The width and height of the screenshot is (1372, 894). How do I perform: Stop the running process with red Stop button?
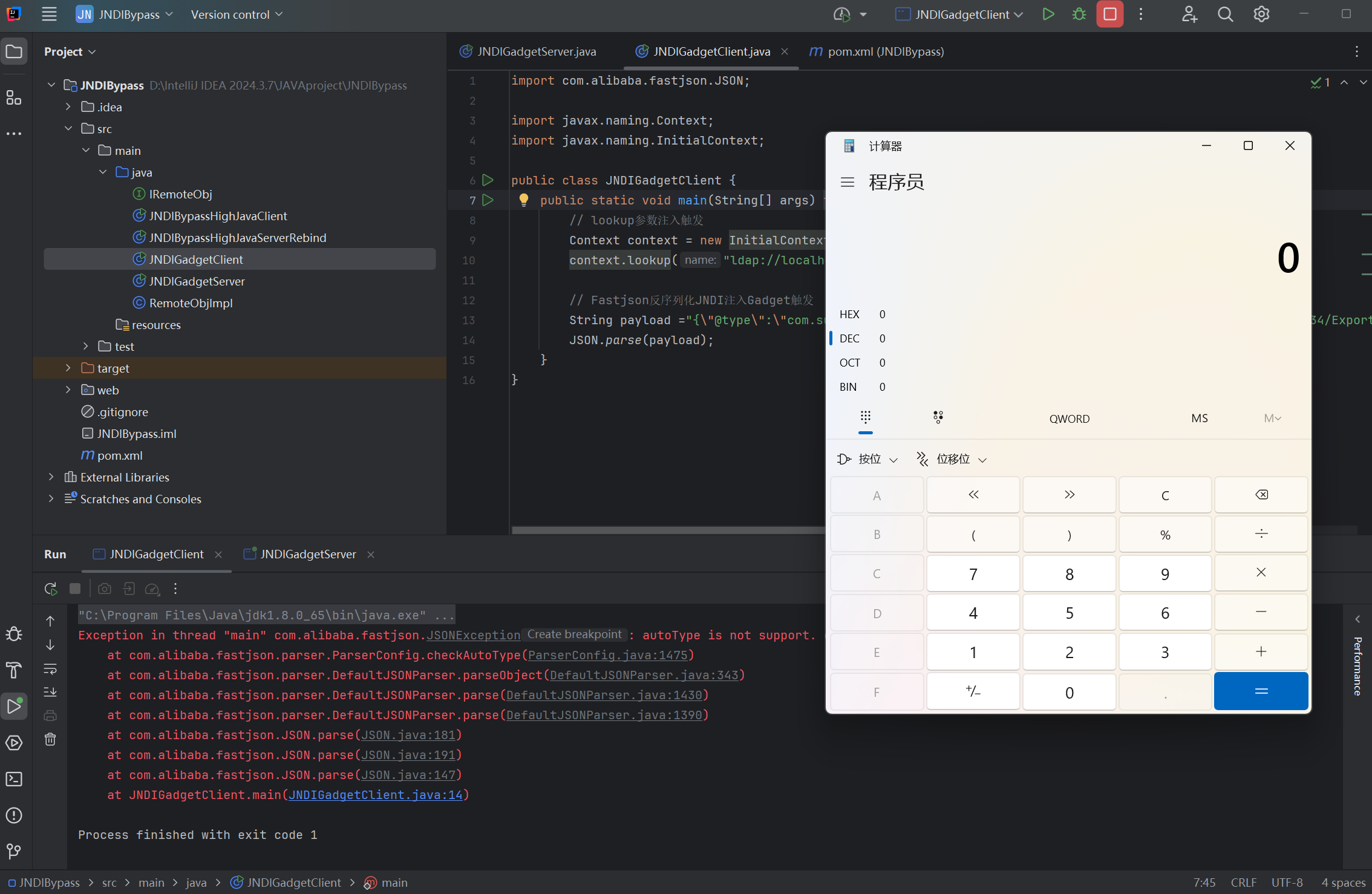click(1110, 15)
